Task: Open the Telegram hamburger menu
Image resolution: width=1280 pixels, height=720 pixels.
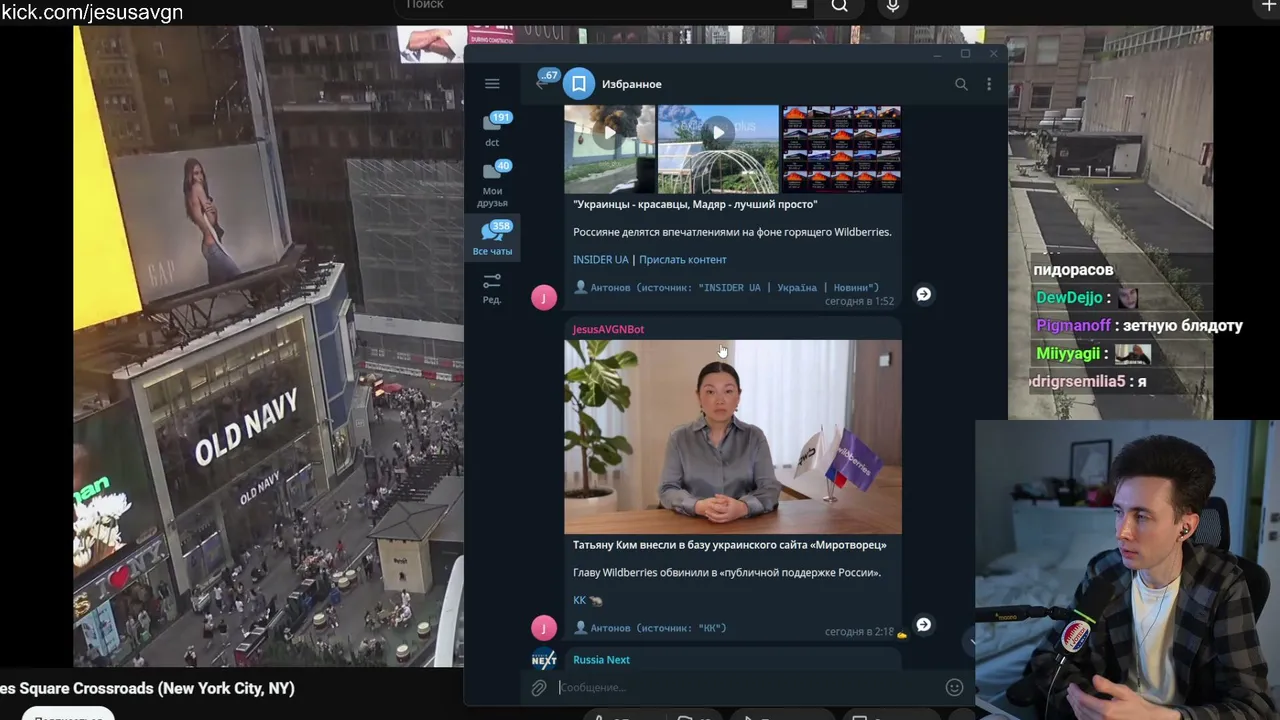Action: [x=492, y=84]
